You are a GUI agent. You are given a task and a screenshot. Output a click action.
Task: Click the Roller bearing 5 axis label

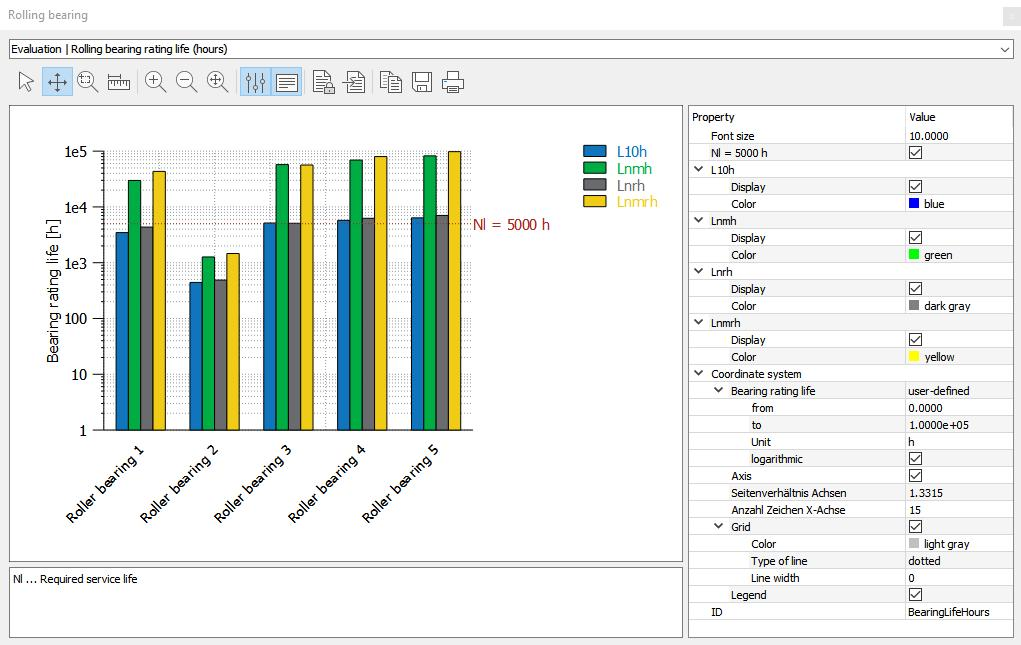[x=400, y=484]
